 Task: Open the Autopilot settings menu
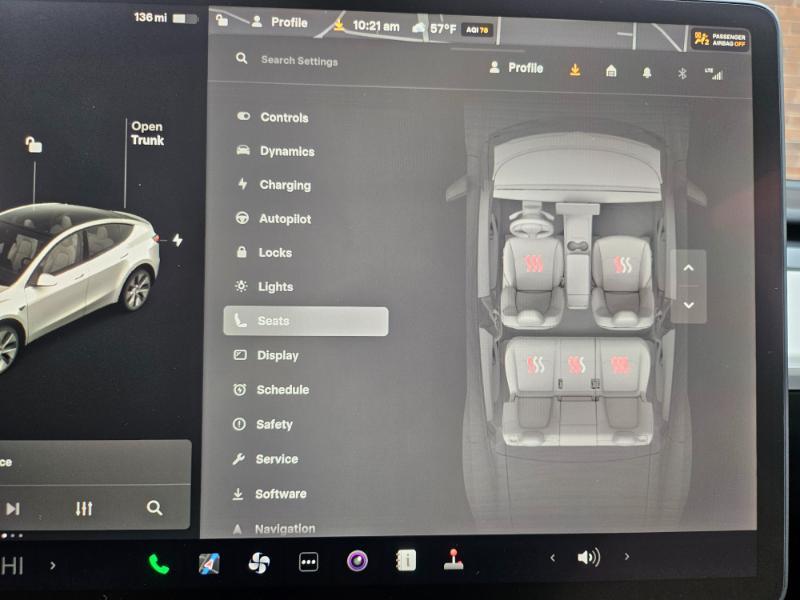point(284,219)
